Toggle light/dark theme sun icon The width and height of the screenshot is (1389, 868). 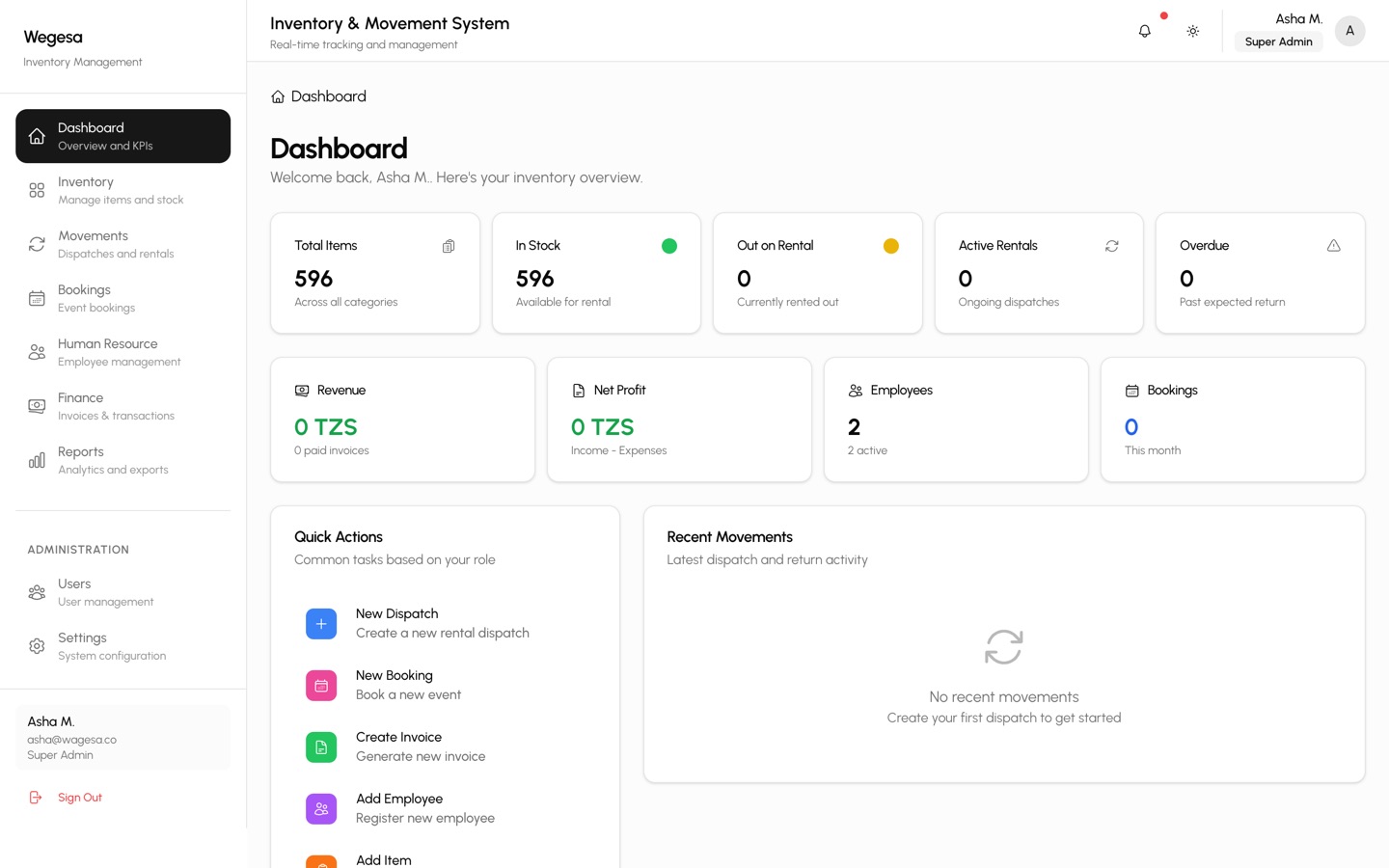[x=1193, y=31]
